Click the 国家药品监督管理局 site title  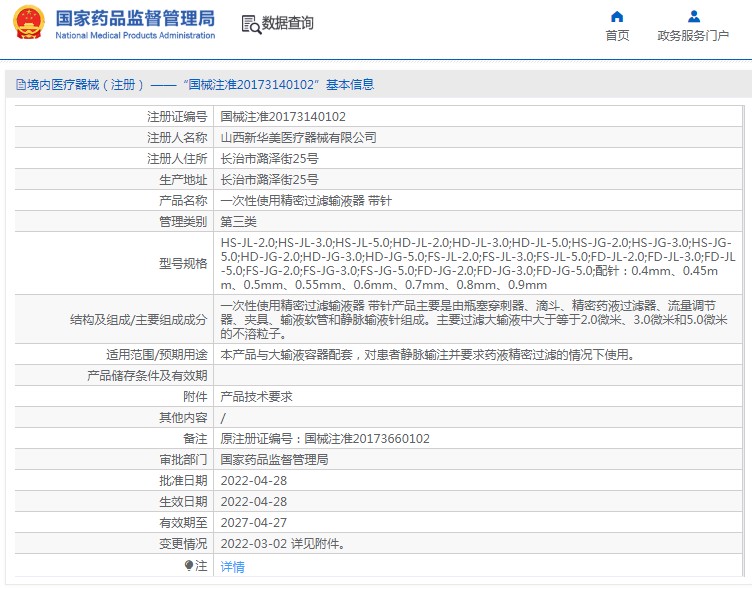click(x=134, y=17)
